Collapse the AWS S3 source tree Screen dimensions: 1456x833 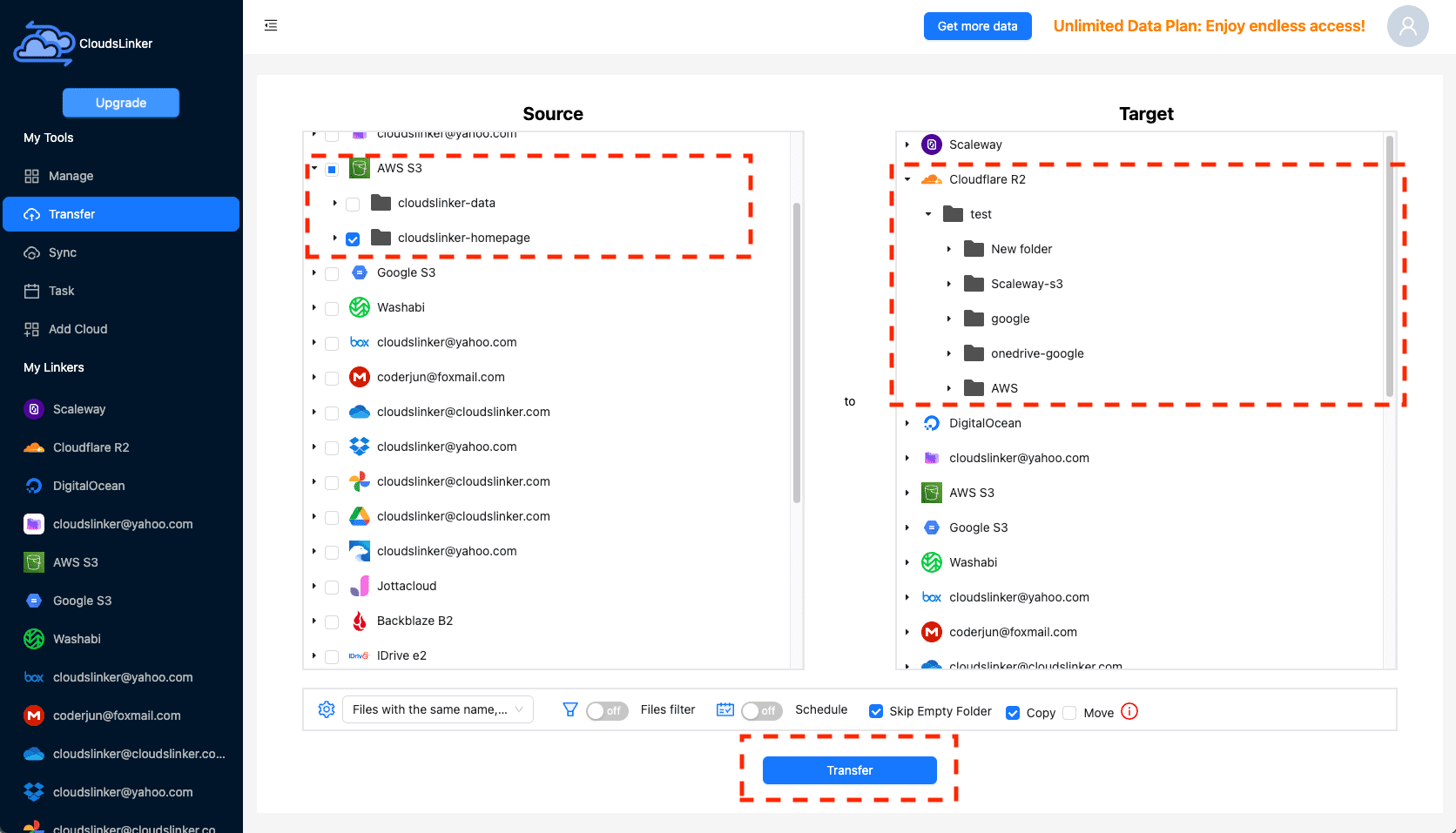(314, 168)
